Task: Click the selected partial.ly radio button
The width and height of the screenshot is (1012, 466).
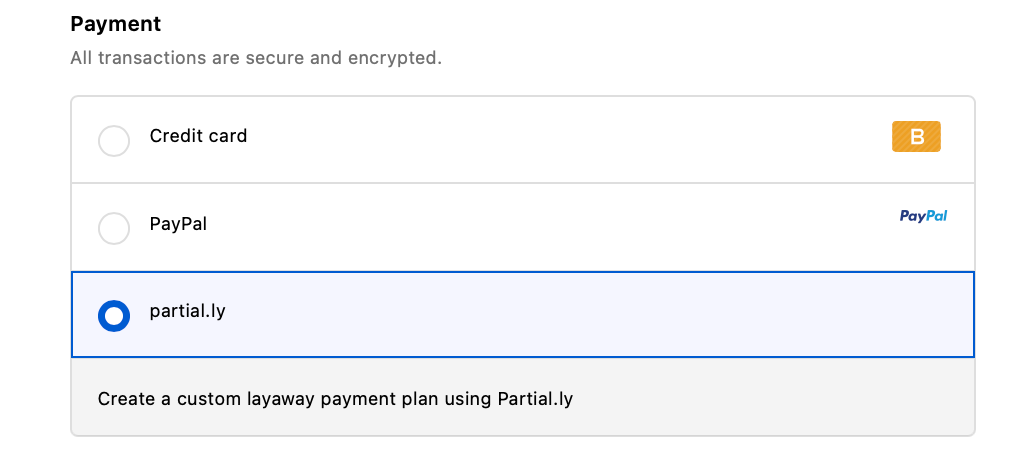Action: point(114,316)
